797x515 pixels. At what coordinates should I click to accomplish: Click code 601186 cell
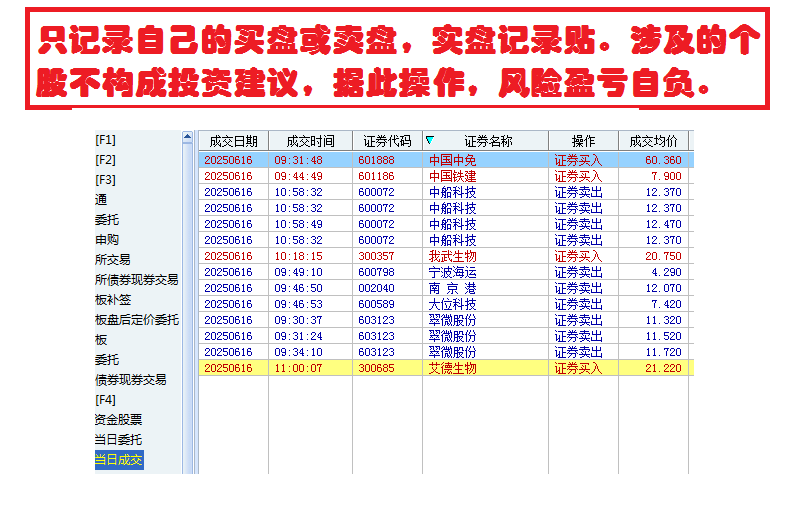click(x=376, y=176)
